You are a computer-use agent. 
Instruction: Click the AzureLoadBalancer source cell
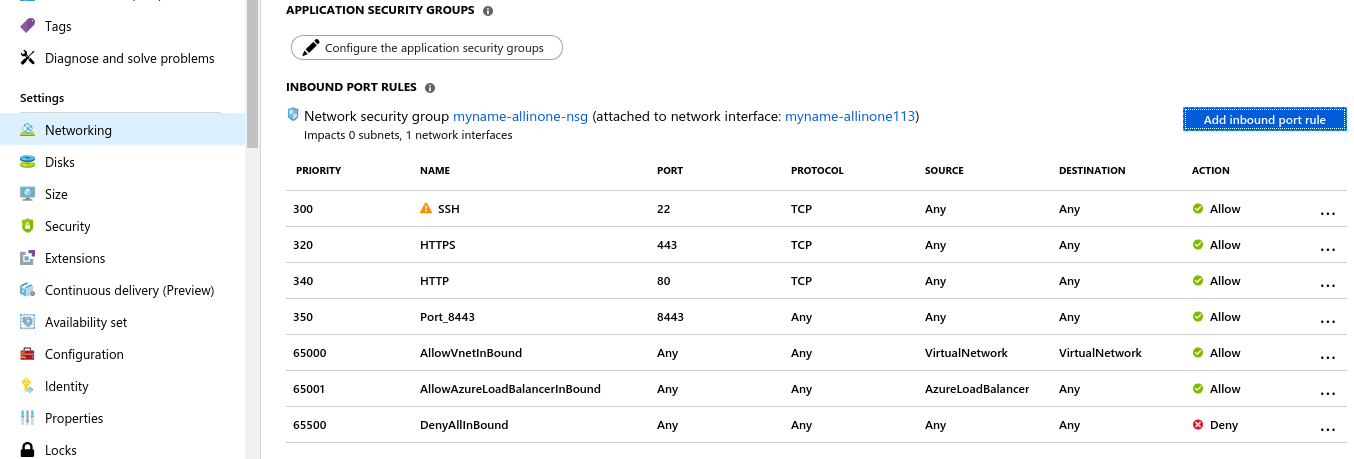coord(977,389)
